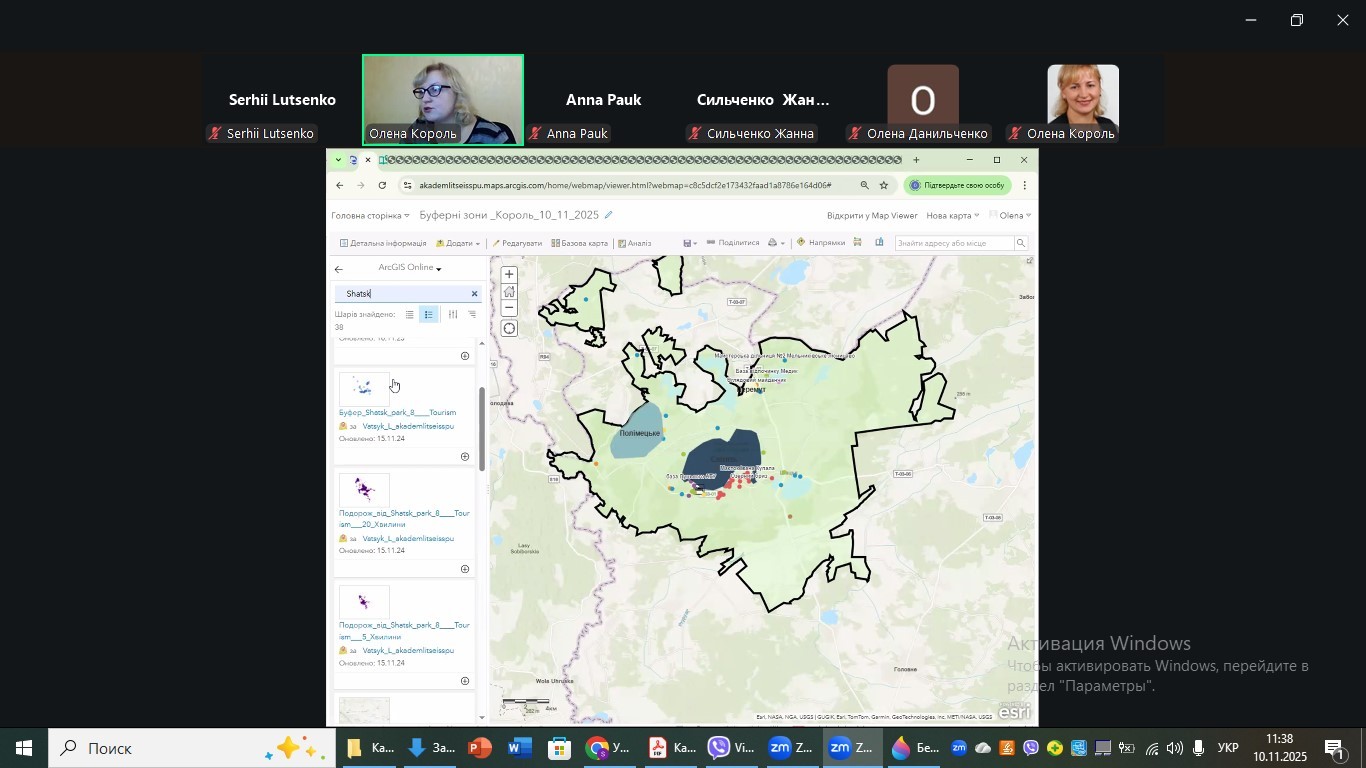
Task: Open the Аналіз analysis tool
Action: click(x=635, y=243)
